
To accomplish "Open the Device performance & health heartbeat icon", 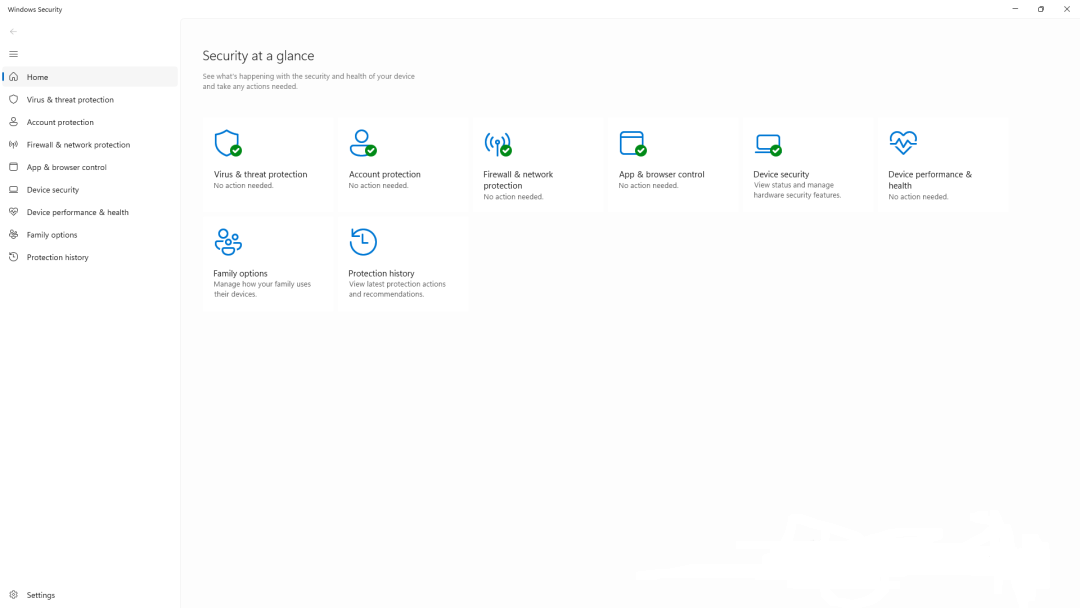I will [902, 142].
